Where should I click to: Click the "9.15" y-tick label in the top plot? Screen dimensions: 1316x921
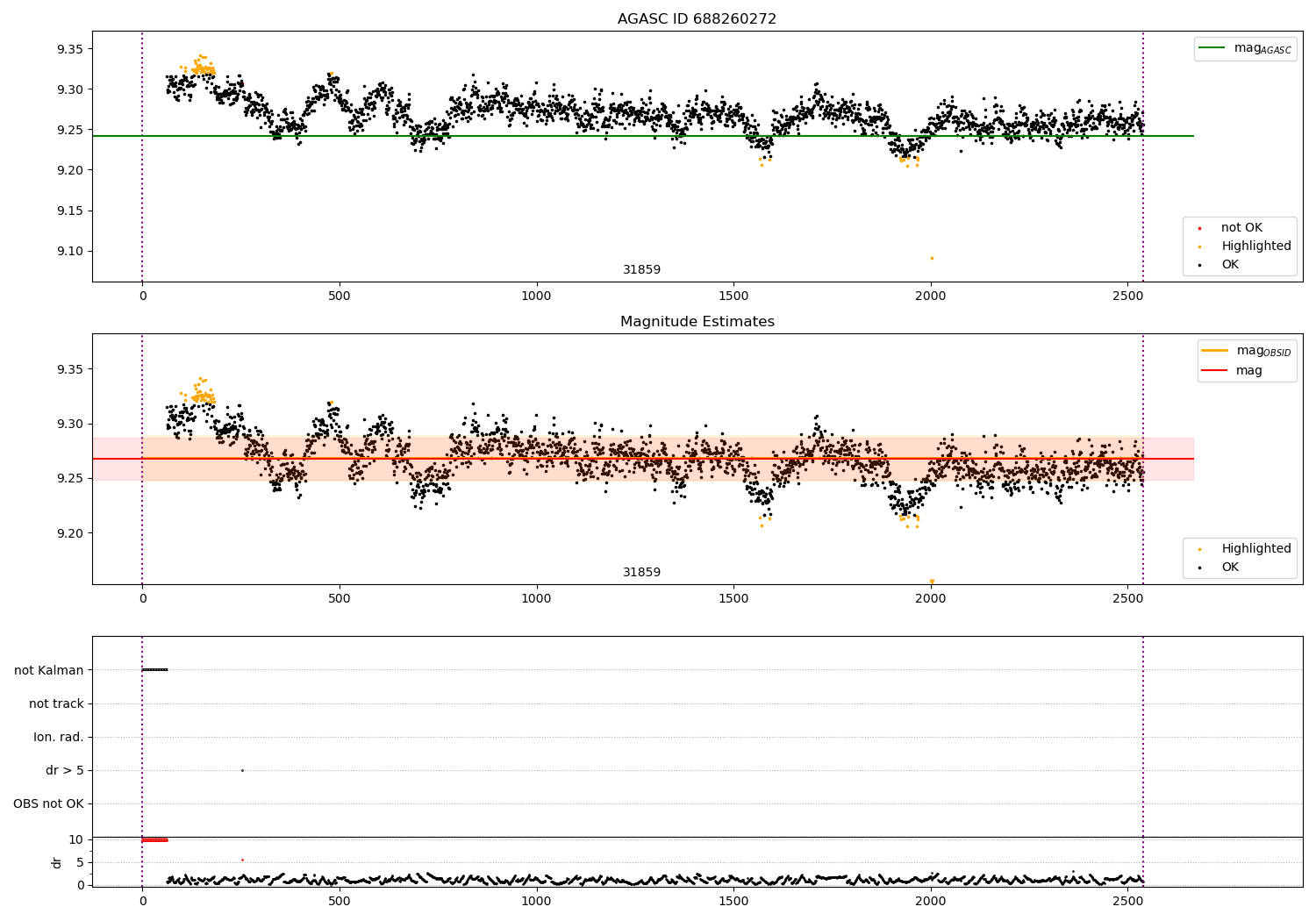point(70,211)
